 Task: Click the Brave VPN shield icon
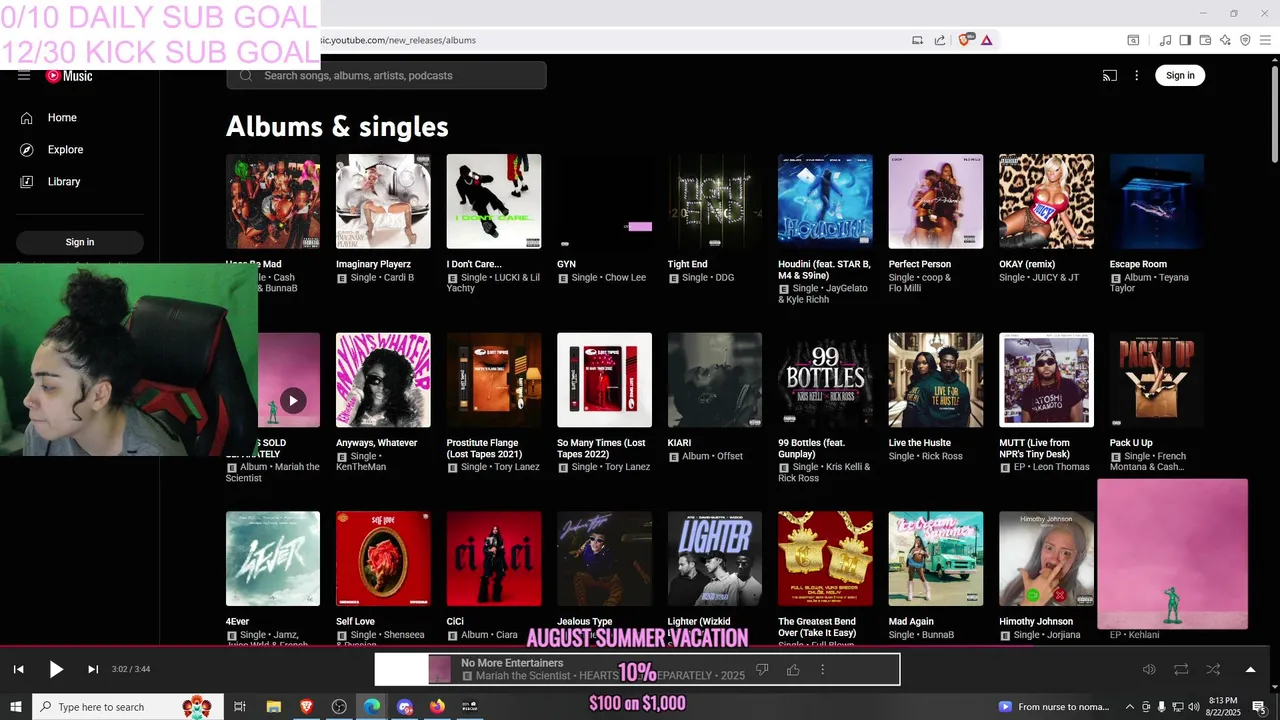click(x=1245, y=40)
